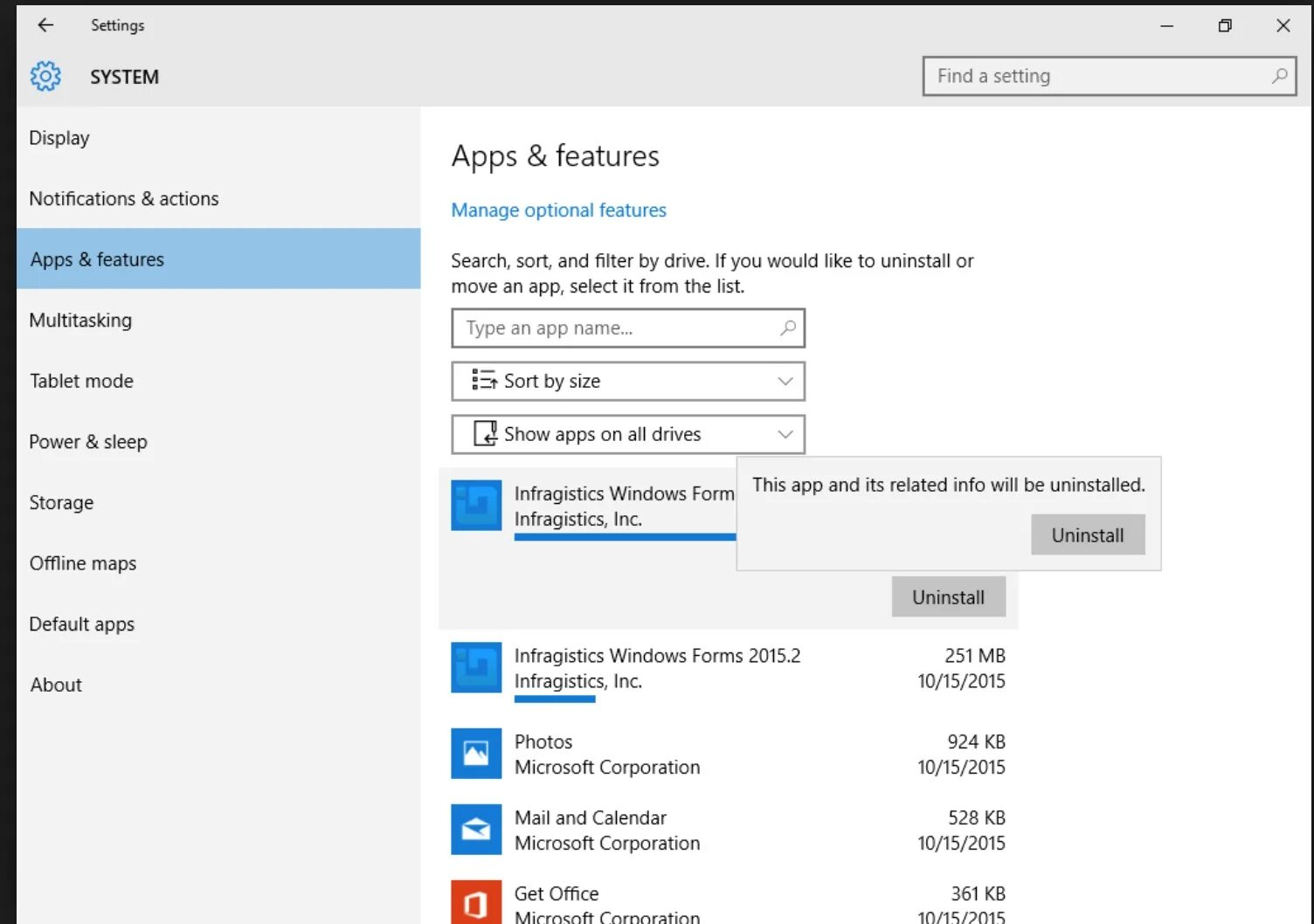Open Power & sleep settings

point(218,441)
